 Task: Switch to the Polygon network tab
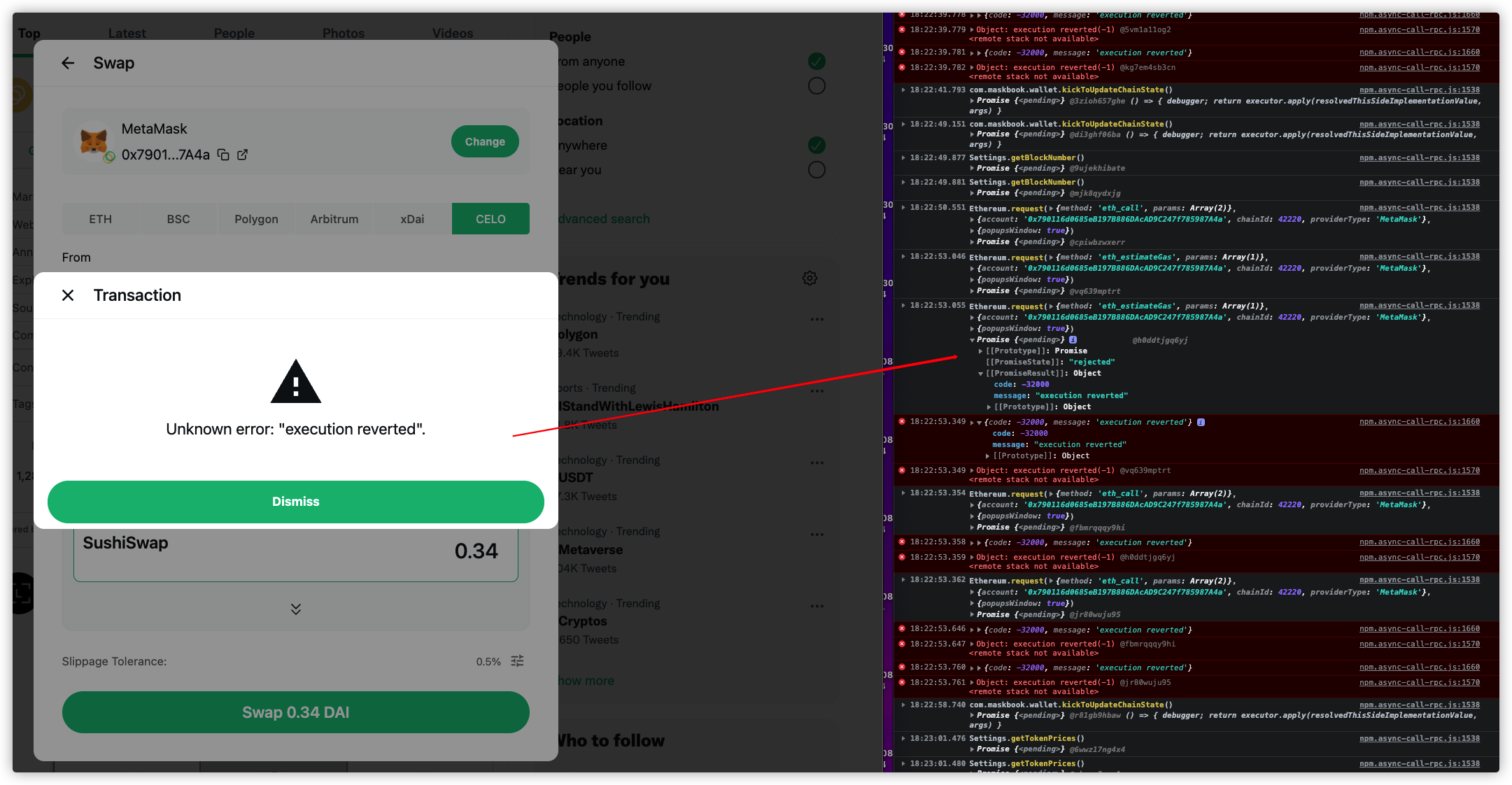[x=256, y=219]
